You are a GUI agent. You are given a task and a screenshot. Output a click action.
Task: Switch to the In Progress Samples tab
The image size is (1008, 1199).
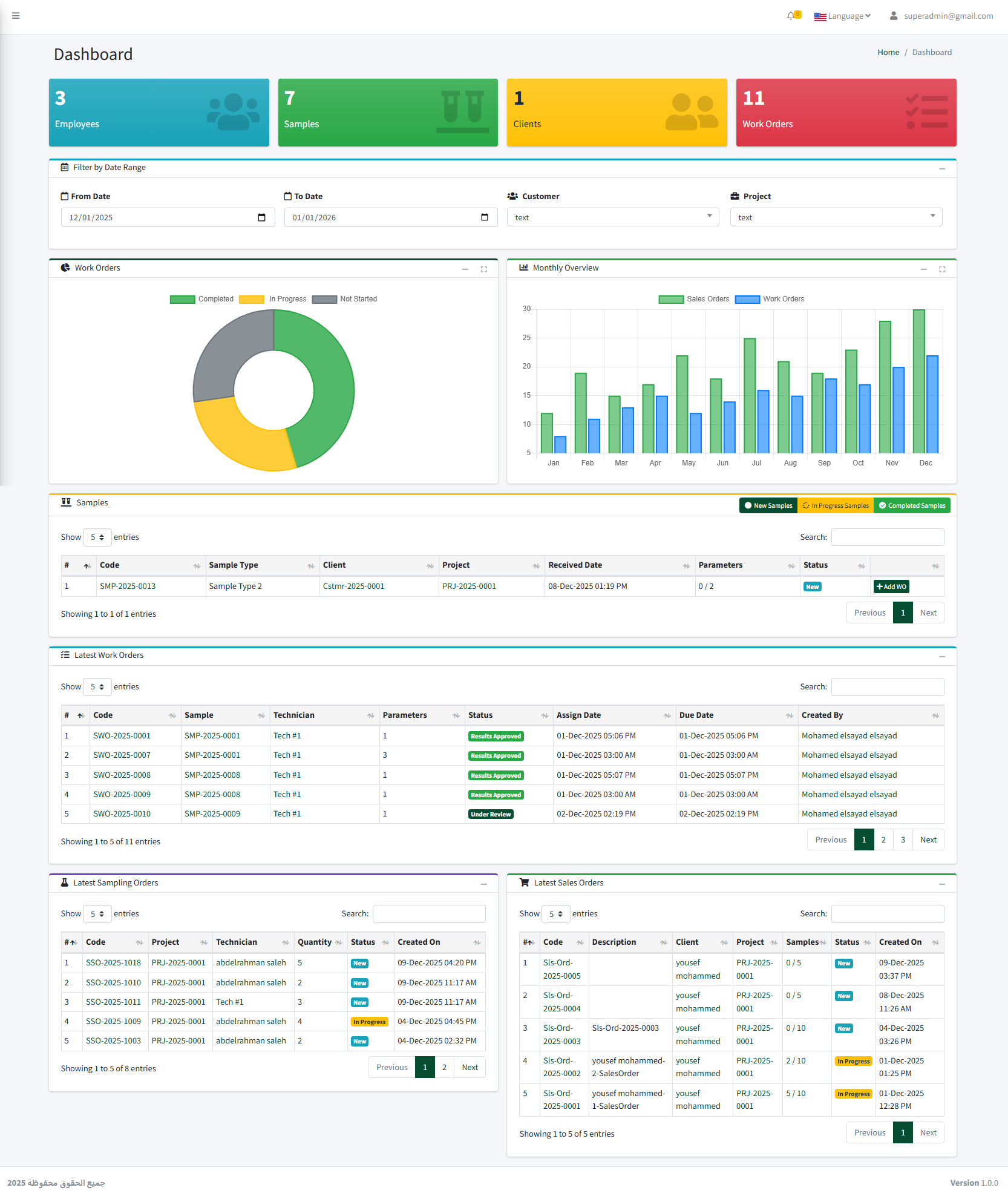(835, 505)
